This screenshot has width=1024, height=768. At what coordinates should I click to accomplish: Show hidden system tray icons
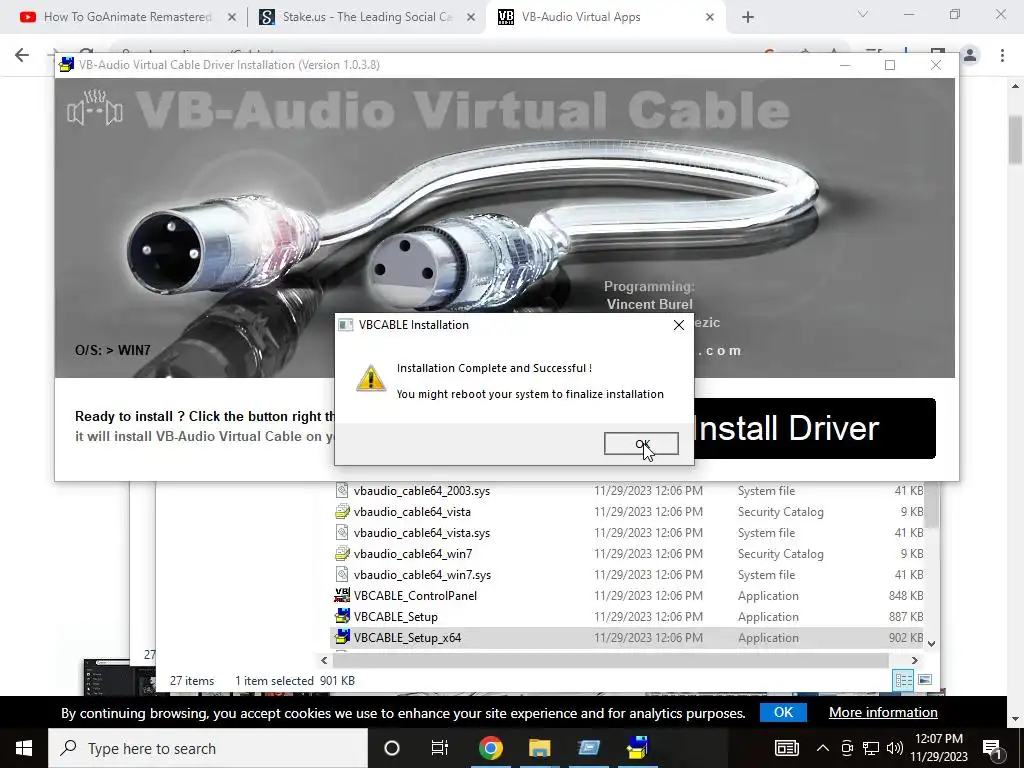(x=823, y=748)
